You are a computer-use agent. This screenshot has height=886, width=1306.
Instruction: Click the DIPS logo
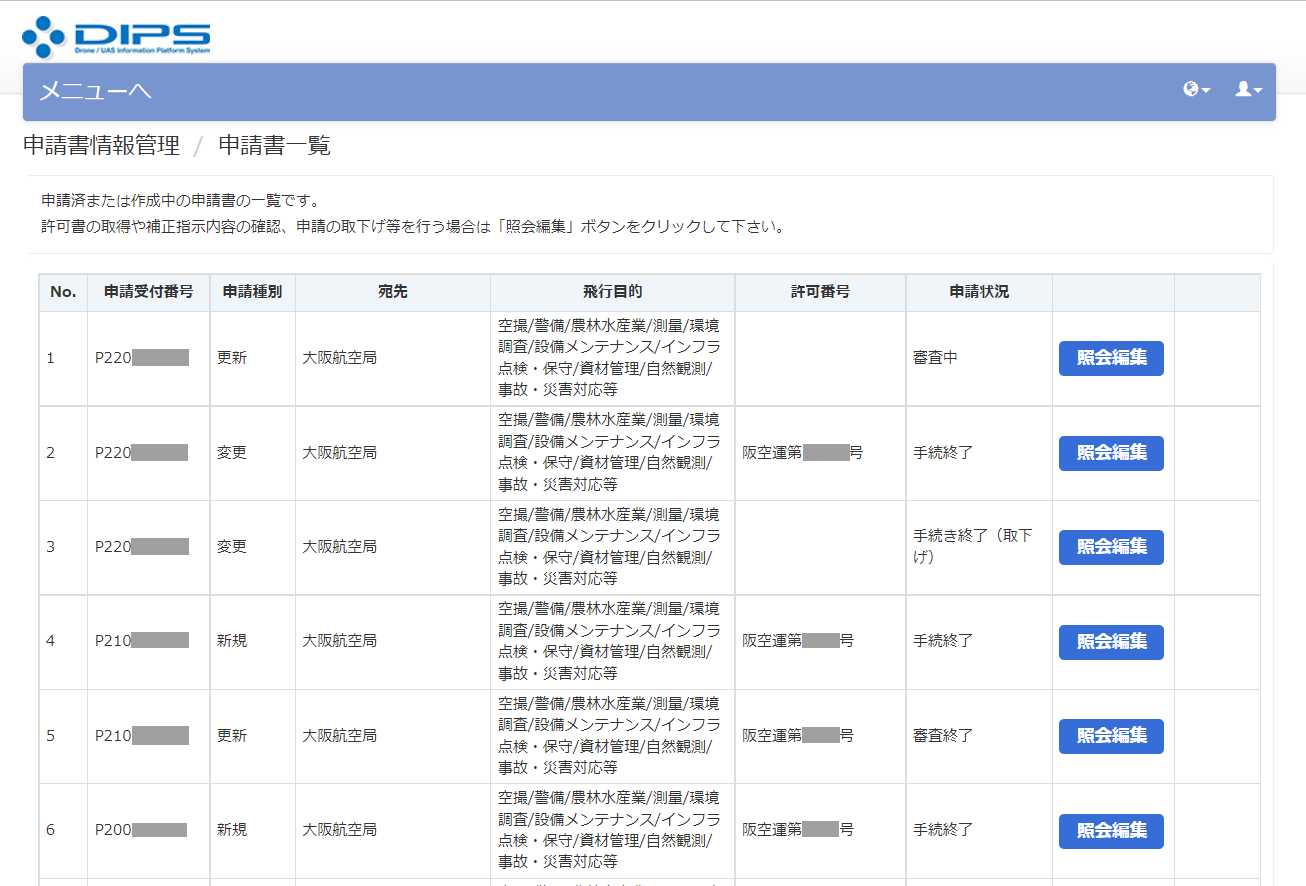[x=116, y=36]
